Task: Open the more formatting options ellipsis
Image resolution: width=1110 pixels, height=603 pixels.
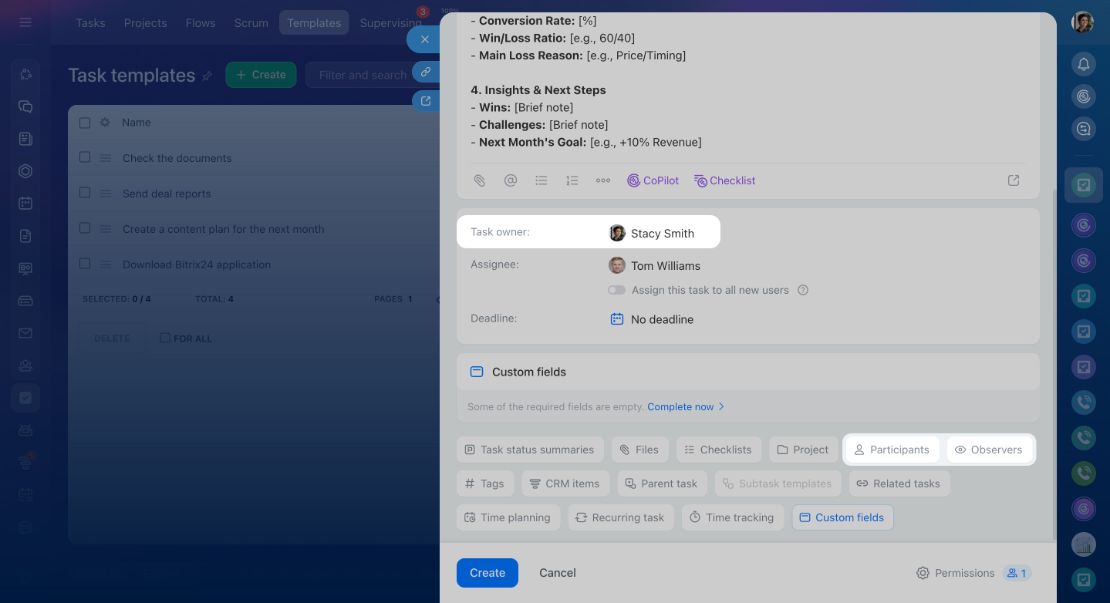Action: [603, 180]
